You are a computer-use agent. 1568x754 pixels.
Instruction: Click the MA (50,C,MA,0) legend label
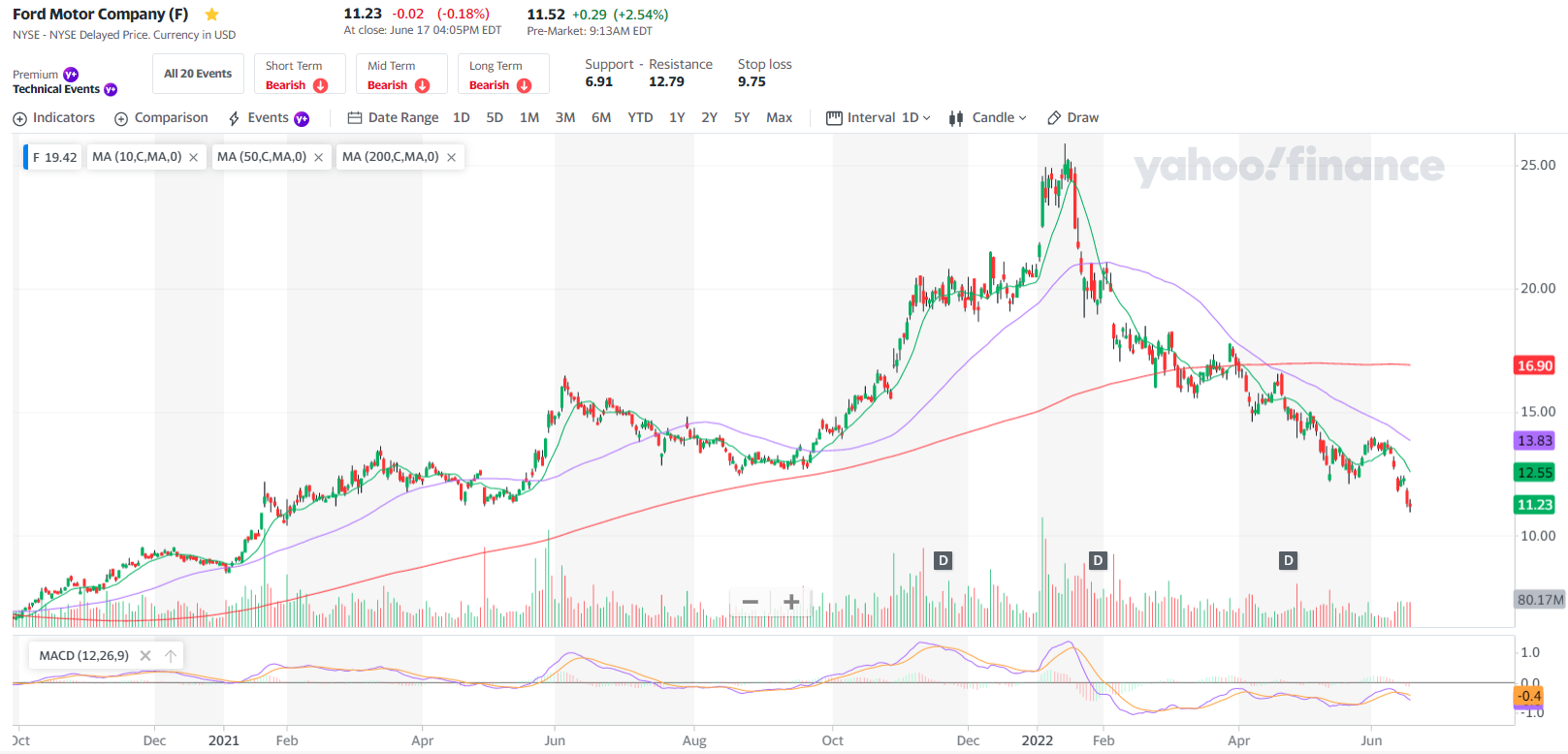[x=262, y=157]
